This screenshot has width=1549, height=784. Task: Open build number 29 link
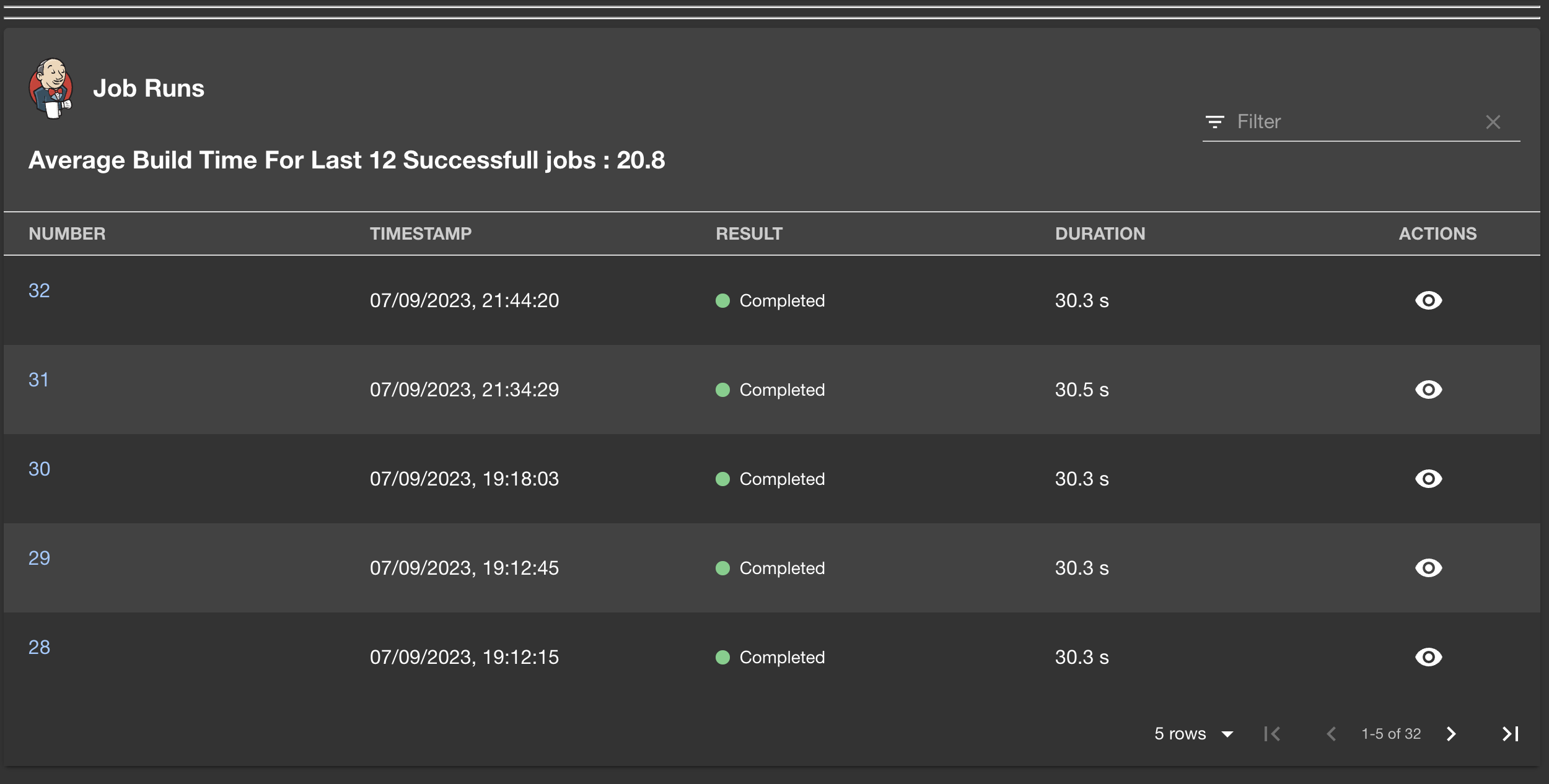(x=39, y=558)
